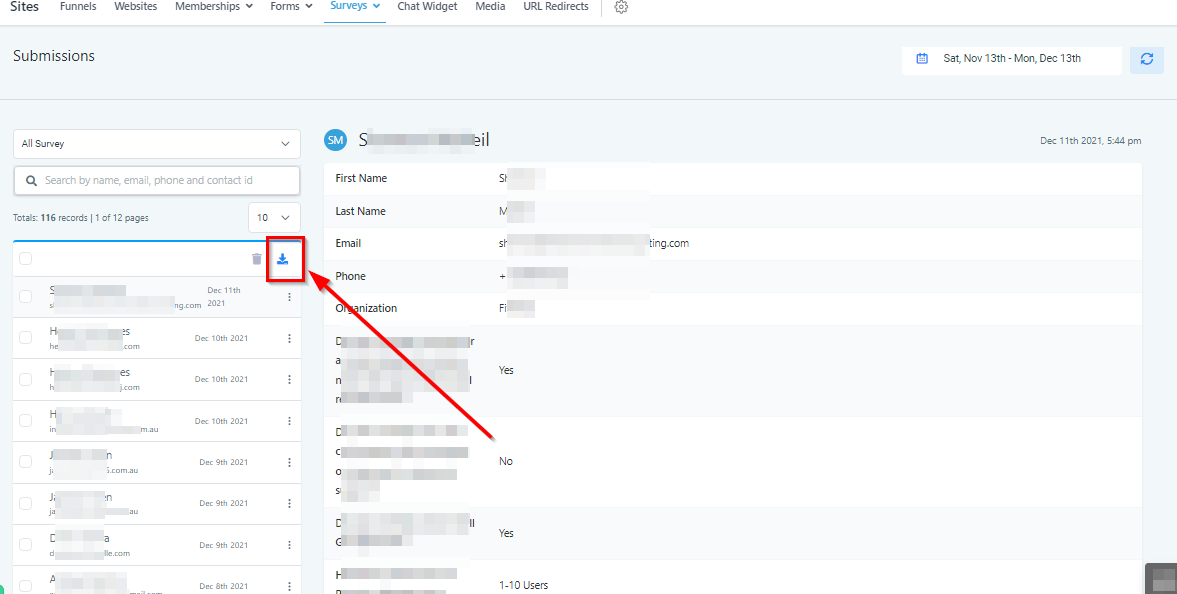This screenshot has width=1177, height=594.
Task: Click the refresh submissions button
Action: 1146,59
